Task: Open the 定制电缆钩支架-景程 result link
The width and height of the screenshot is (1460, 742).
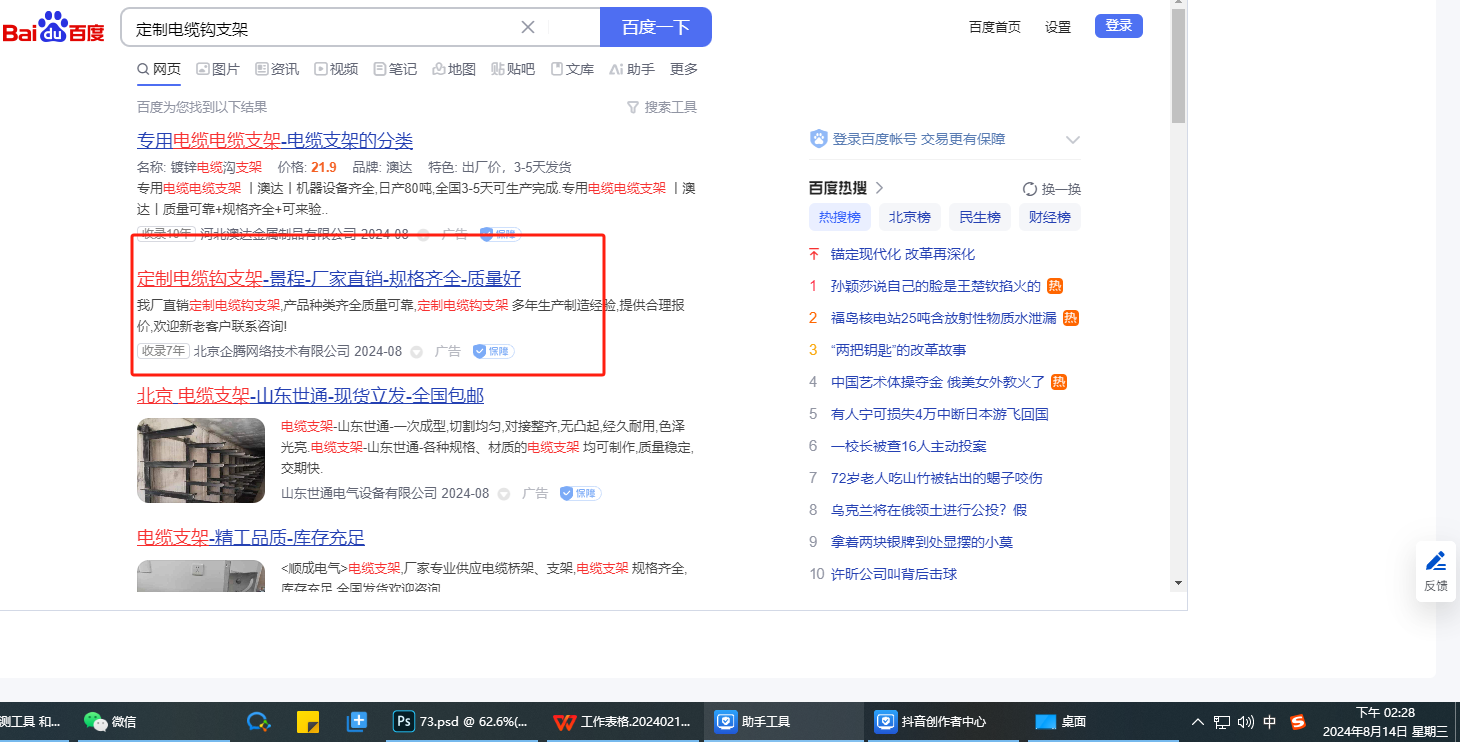Action: pos(328,278)
